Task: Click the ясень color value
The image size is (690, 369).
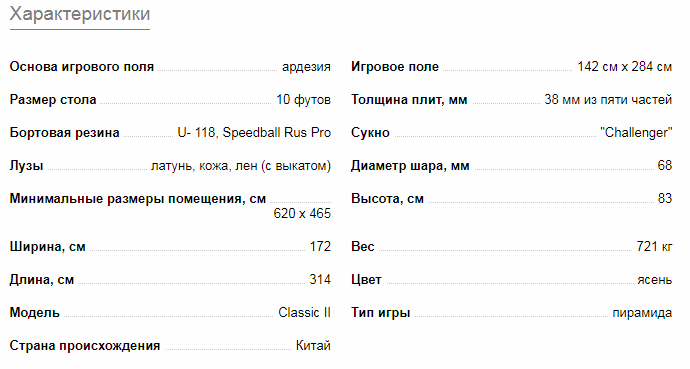Action: [655, 280]
